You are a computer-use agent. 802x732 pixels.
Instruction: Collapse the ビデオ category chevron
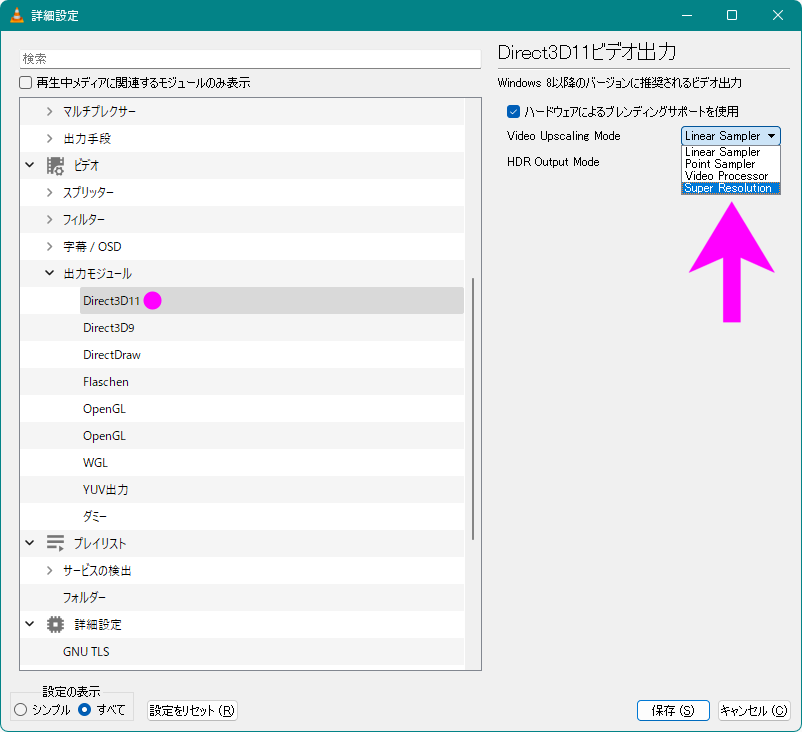30,165
